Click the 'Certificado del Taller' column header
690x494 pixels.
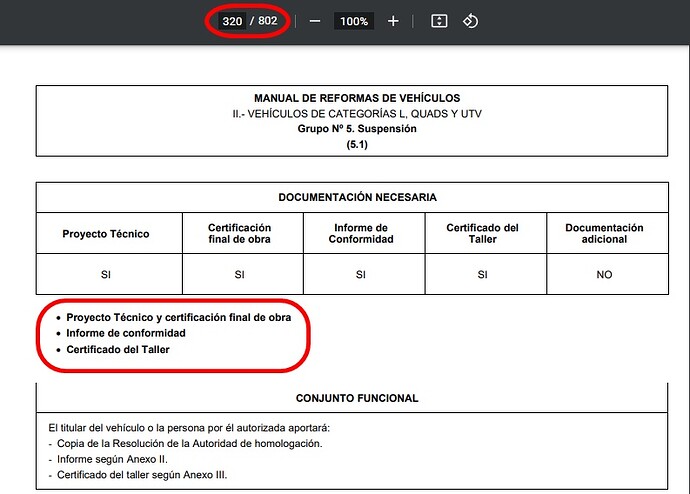(x=483, y=234)
